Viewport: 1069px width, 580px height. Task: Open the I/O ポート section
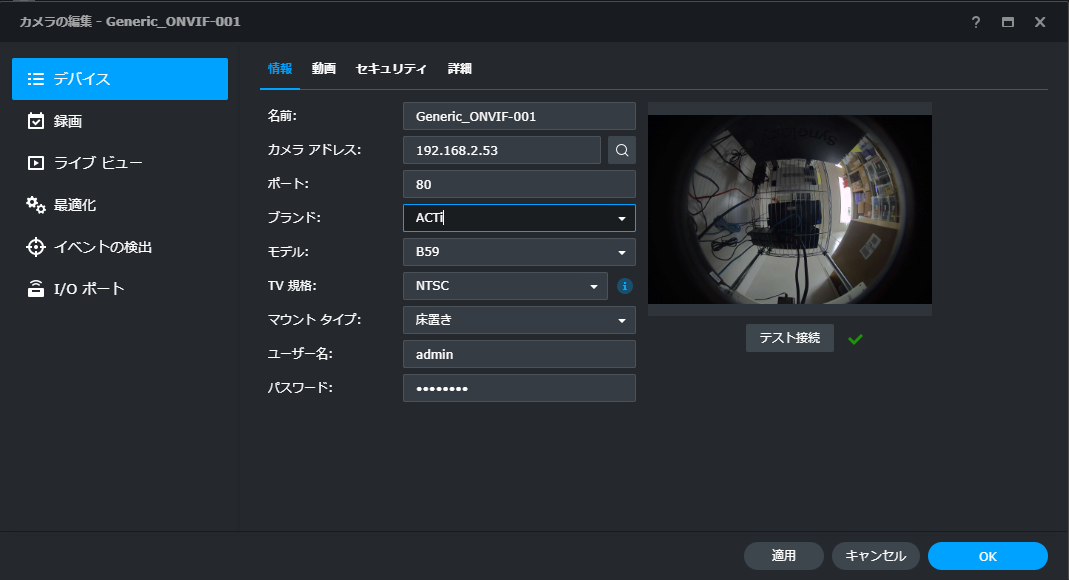tap(120, 289)
